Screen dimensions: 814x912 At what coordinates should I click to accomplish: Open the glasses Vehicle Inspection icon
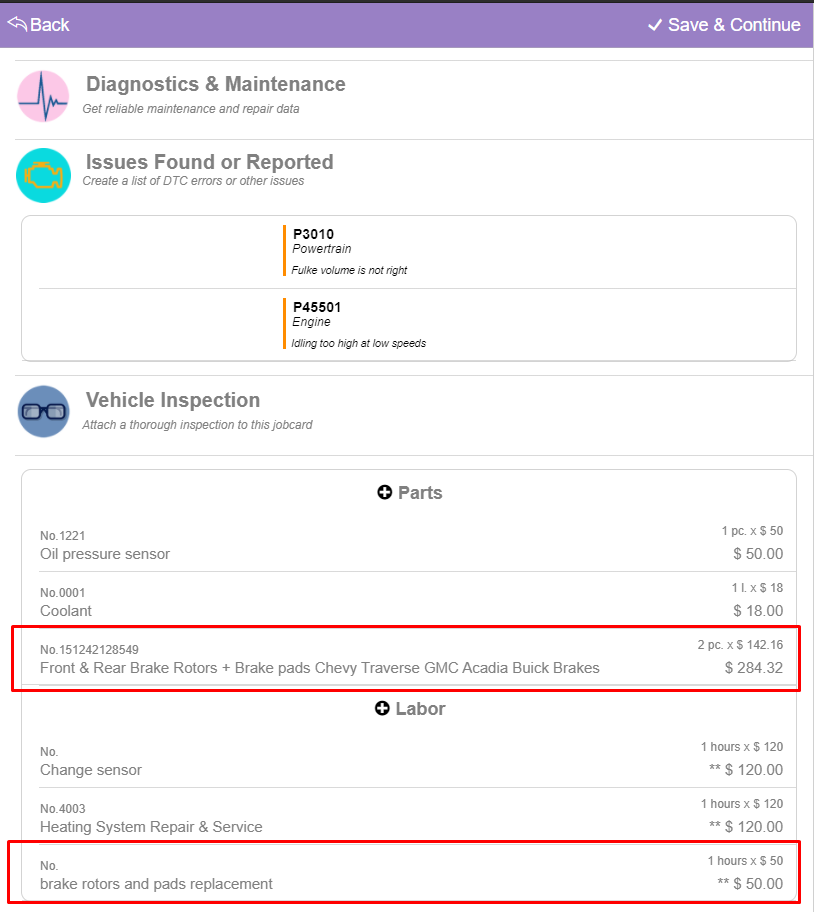(43, 412)
